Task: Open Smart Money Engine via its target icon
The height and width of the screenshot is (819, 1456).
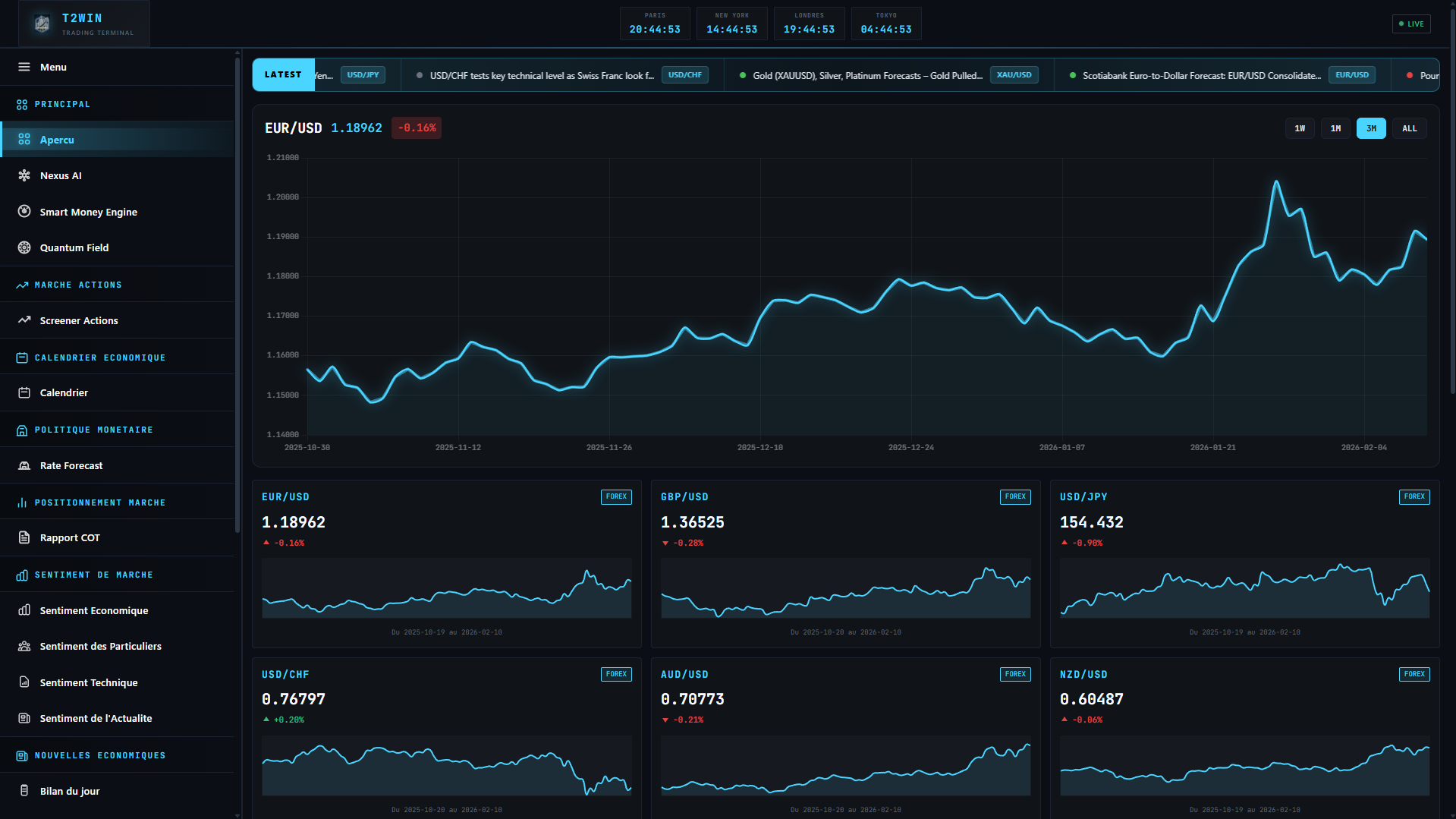Action: pyautogui.click(x=24, y=212)
